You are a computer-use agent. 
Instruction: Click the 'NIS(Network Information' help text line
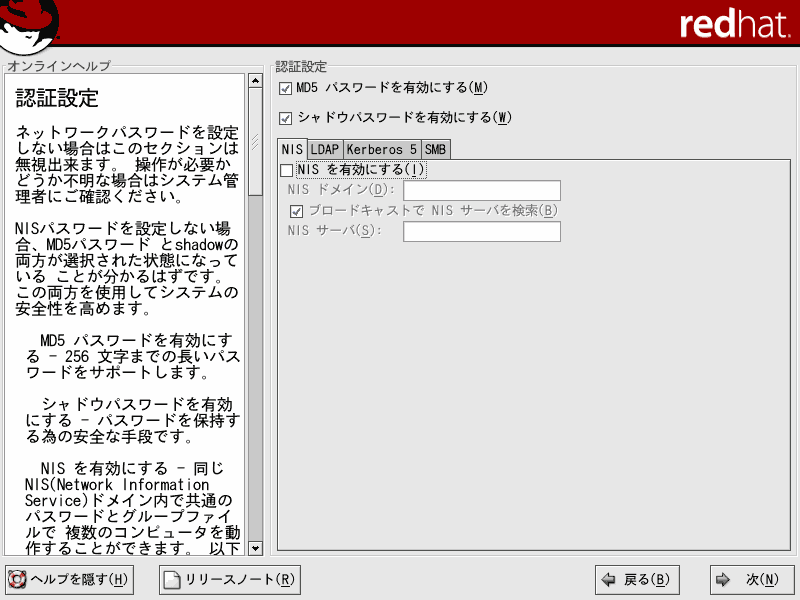point(117,484)
